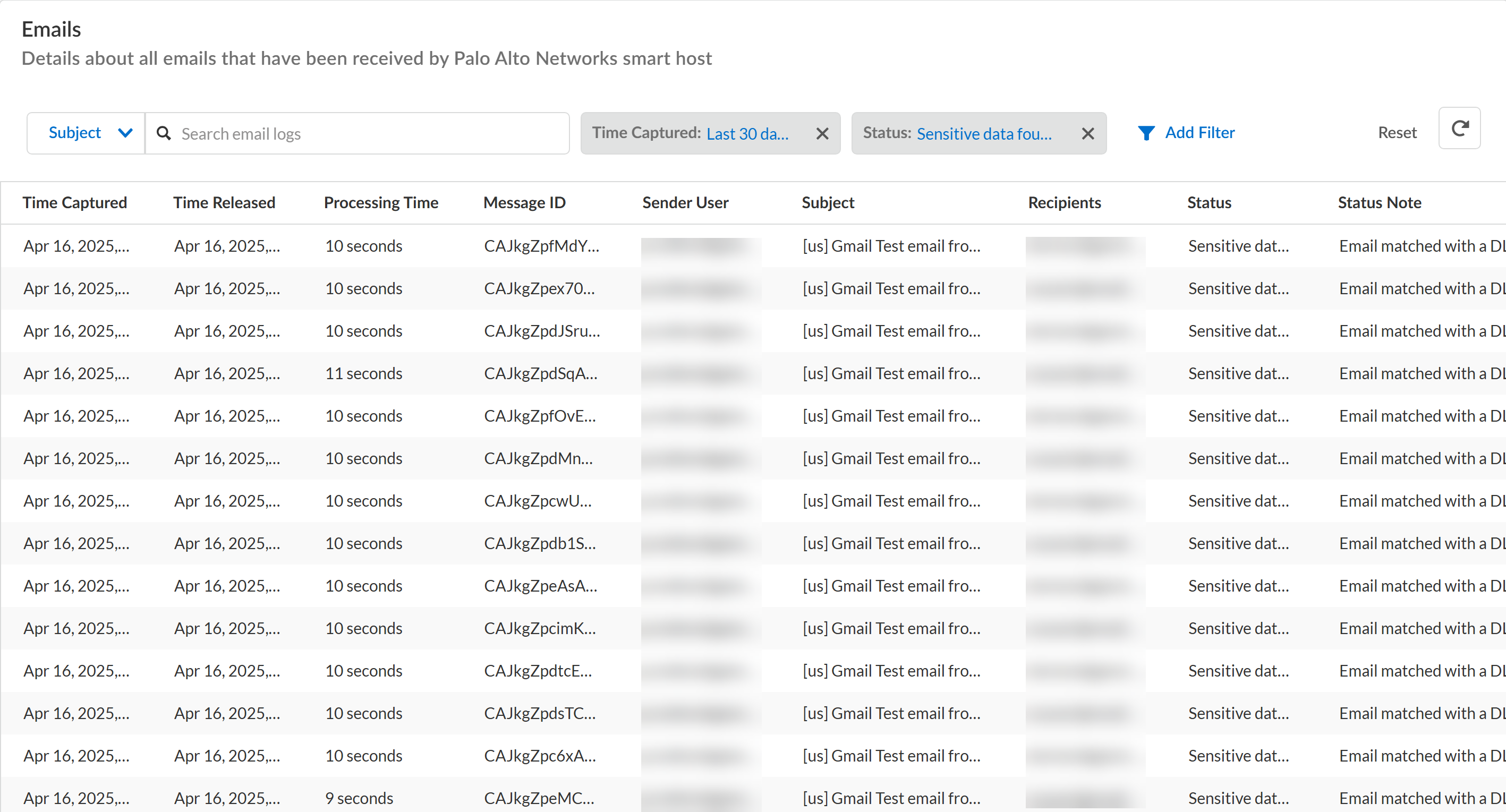
Task: Open the Subject search-field dropdown
Action: [x=87, y=133]
